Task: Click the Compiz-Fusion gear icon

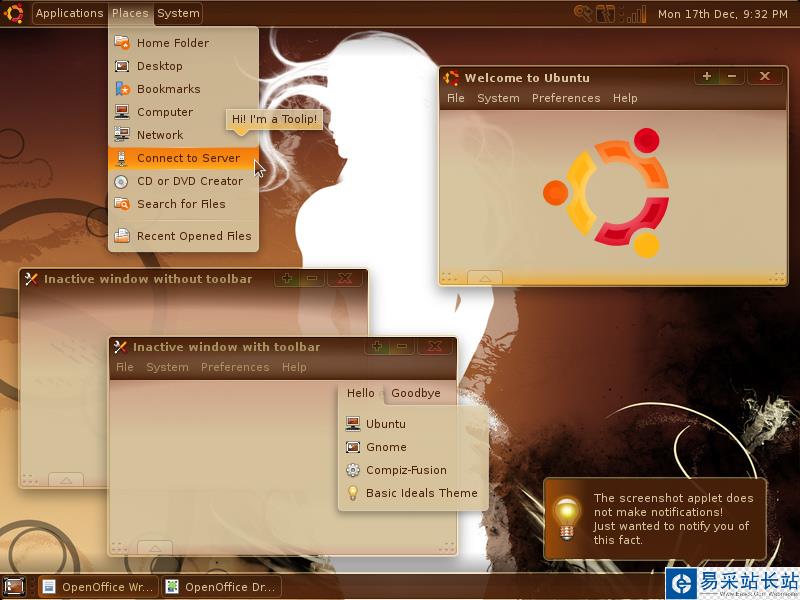Action: pos(353,470)
